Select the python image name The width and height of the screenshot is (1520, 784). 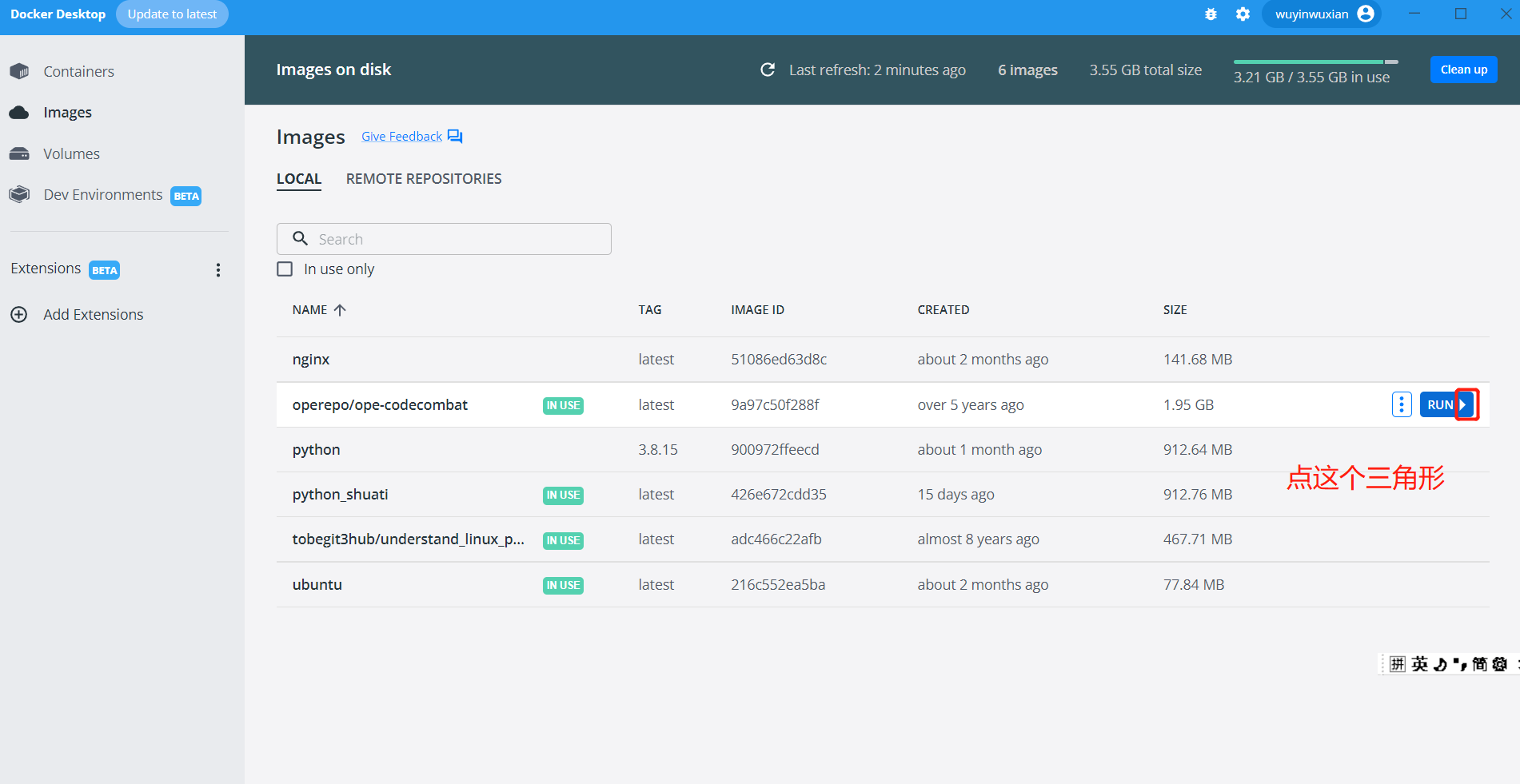click(x=317, y=450)
